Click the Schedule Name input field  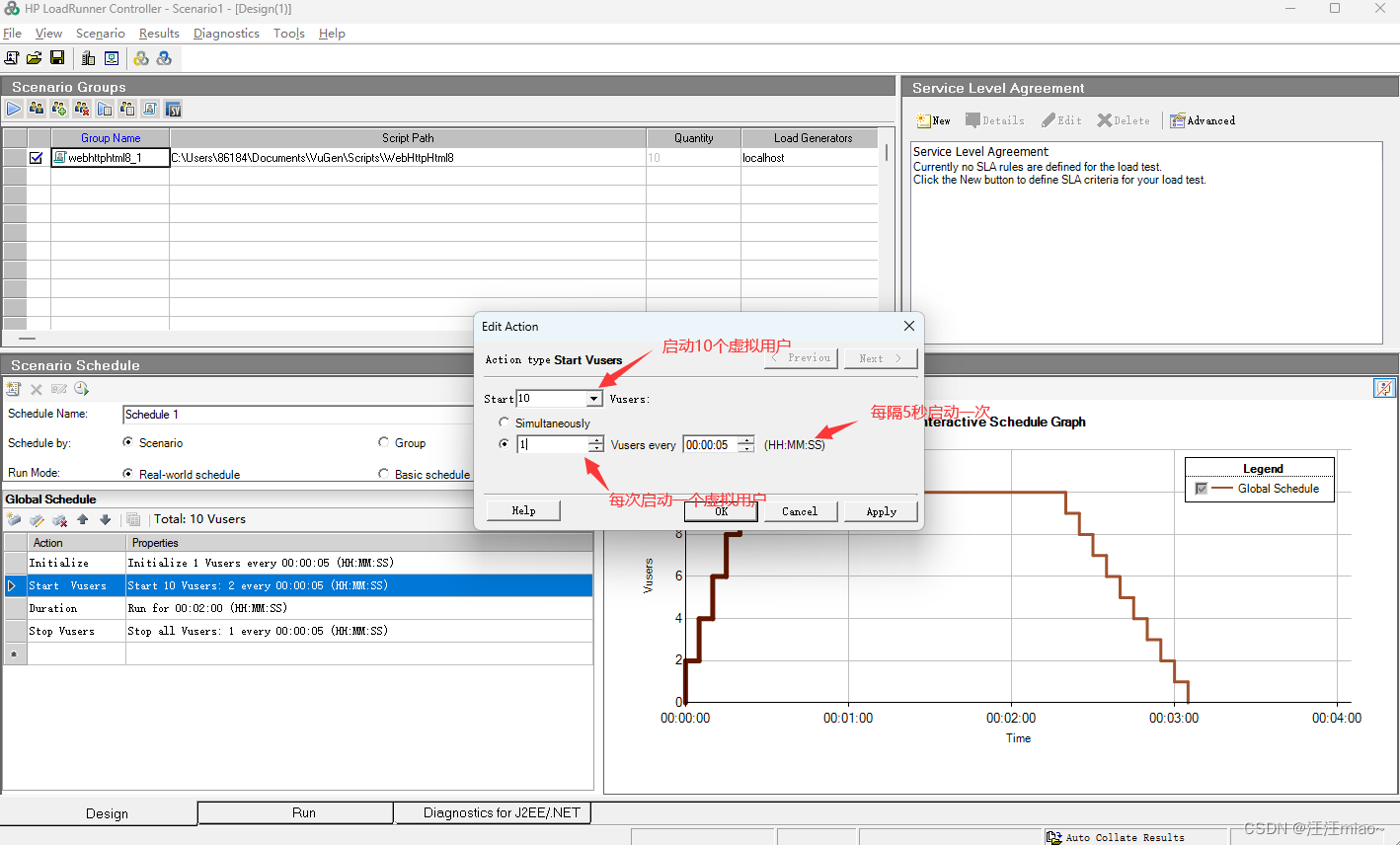coord(298,415)
